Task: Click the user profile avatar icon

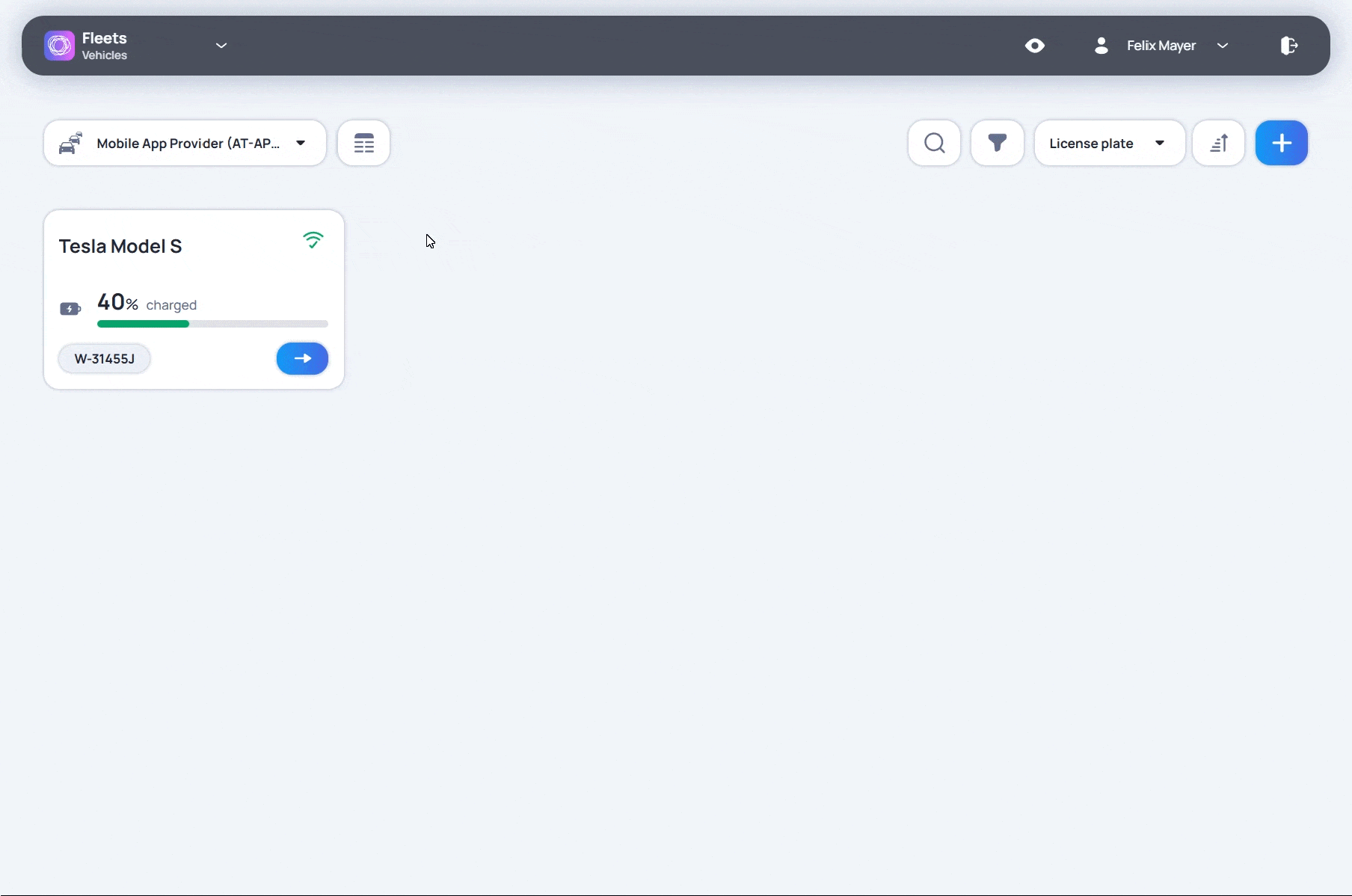Action: (x=1101, y=46)
